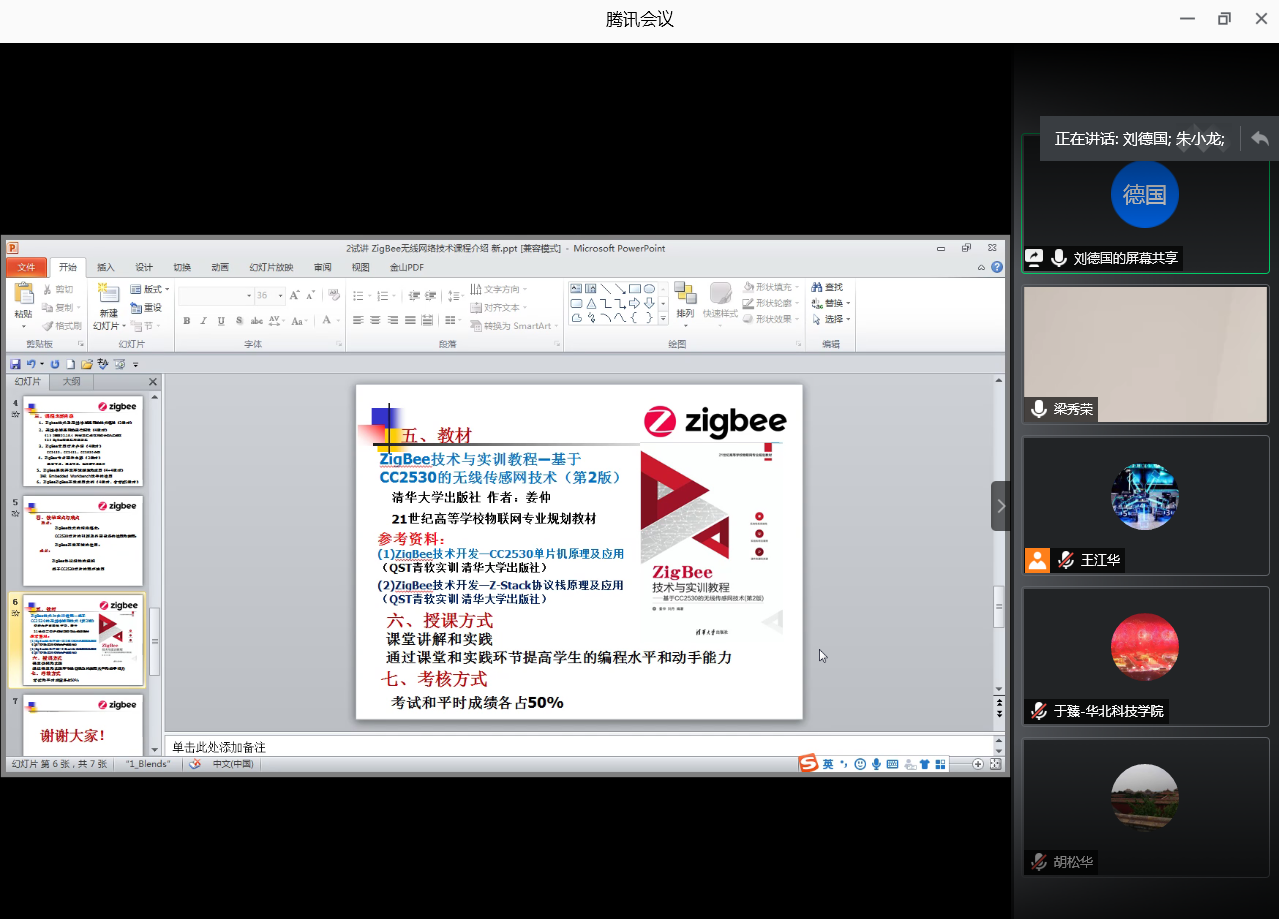Click the Paste (粘贴) icon in the ribbon
Viewport: 1279px width, 919px height.
tap(23, 295)
